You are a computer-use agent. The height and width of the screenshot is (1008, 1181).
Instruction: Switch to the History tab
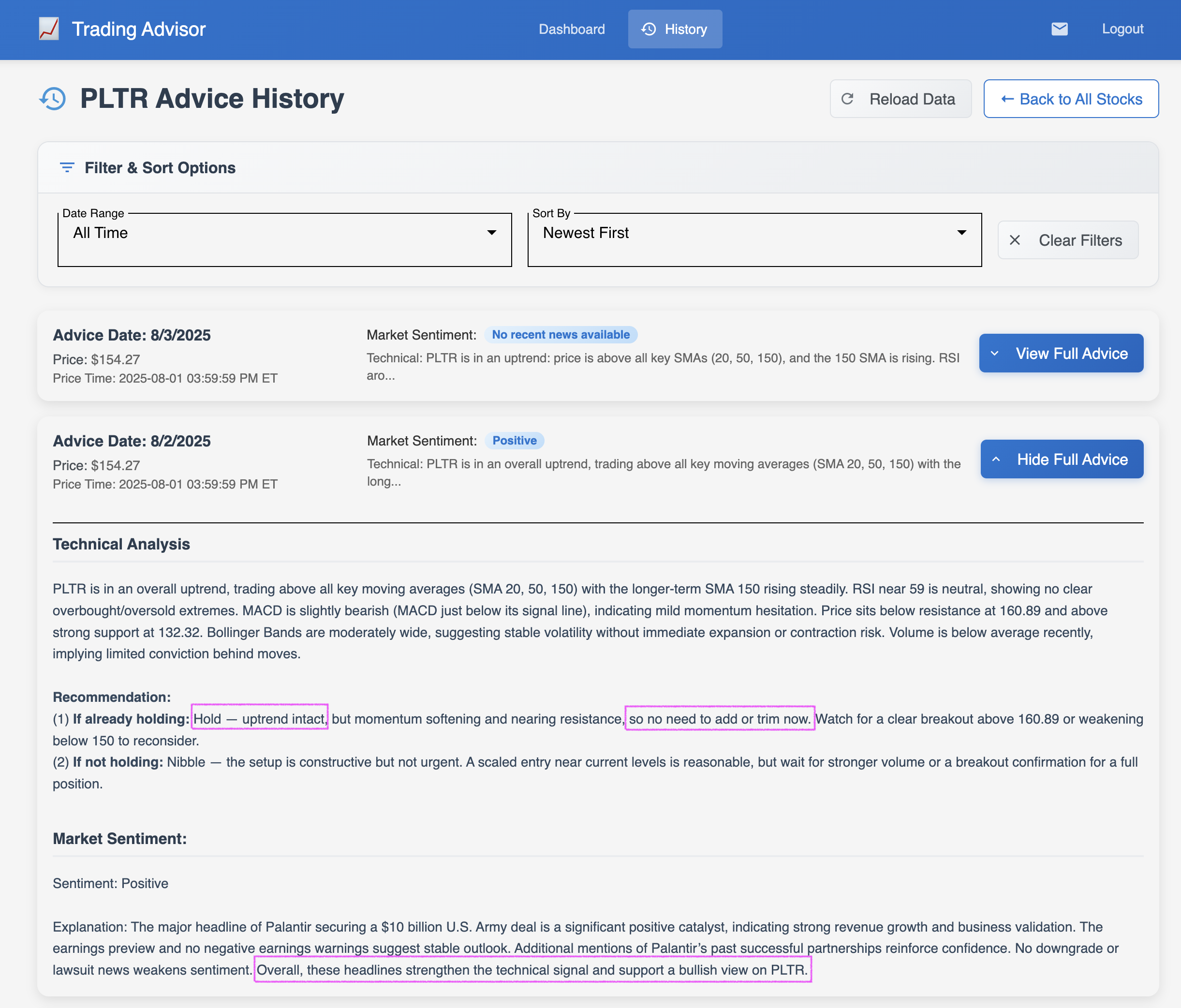[x=675, y=29]
